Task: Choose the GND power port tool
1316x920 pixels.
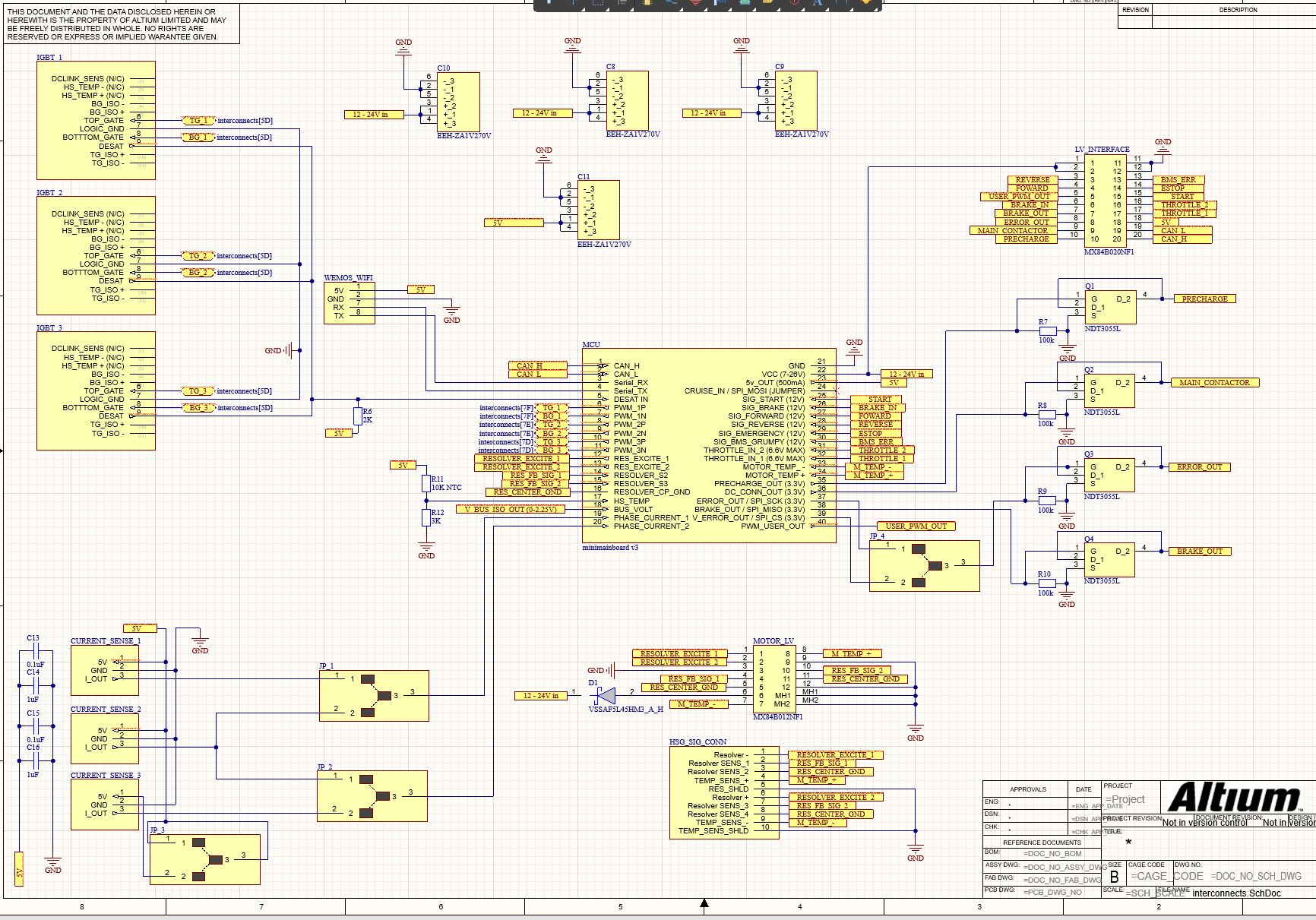Action: coord(695,3)
